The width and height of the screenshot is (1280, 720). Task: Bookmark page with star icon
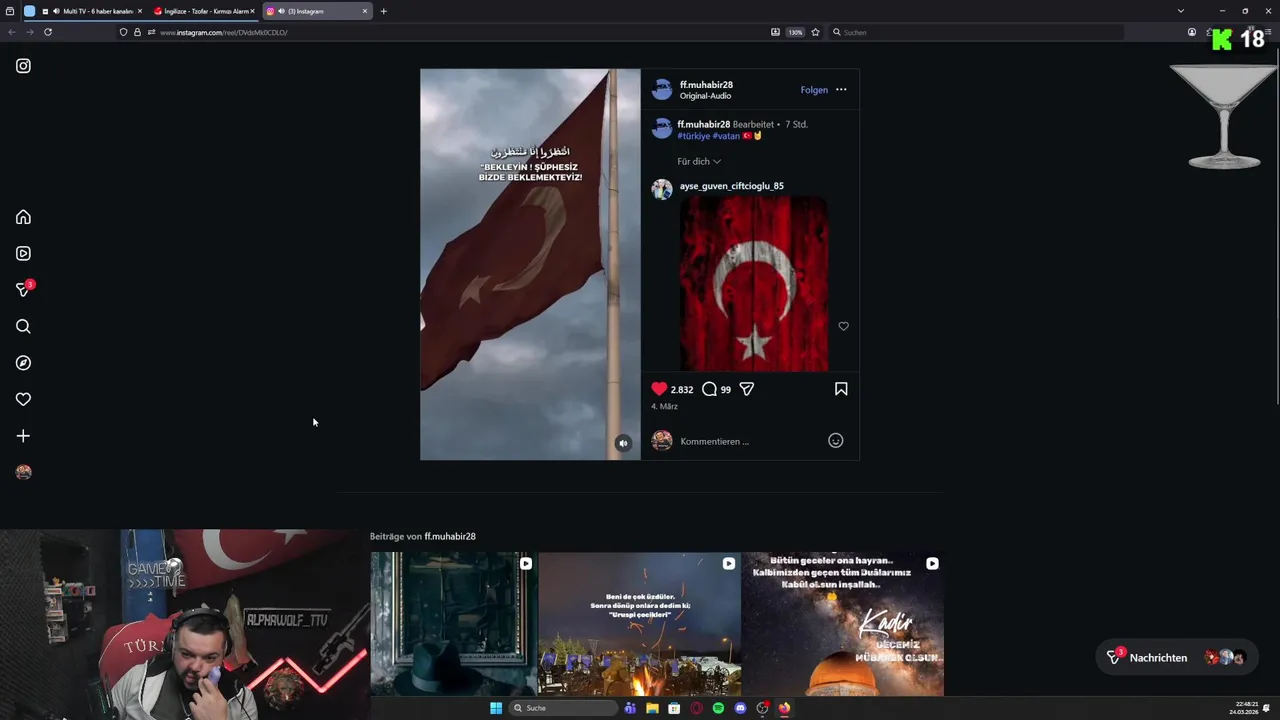coord(815,32)
